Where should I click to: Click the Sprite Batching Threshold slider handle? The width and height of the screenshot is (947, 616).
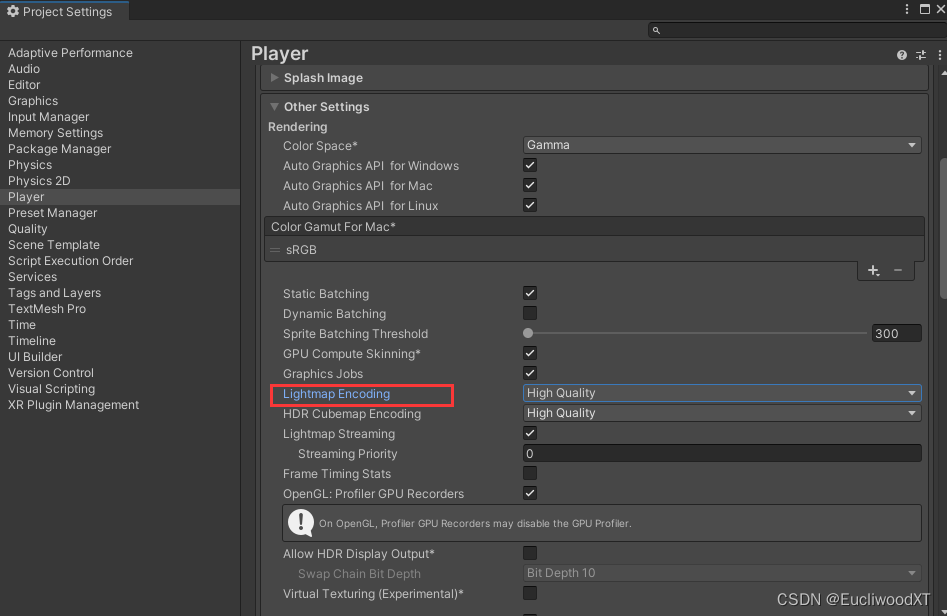coord(528,333)
